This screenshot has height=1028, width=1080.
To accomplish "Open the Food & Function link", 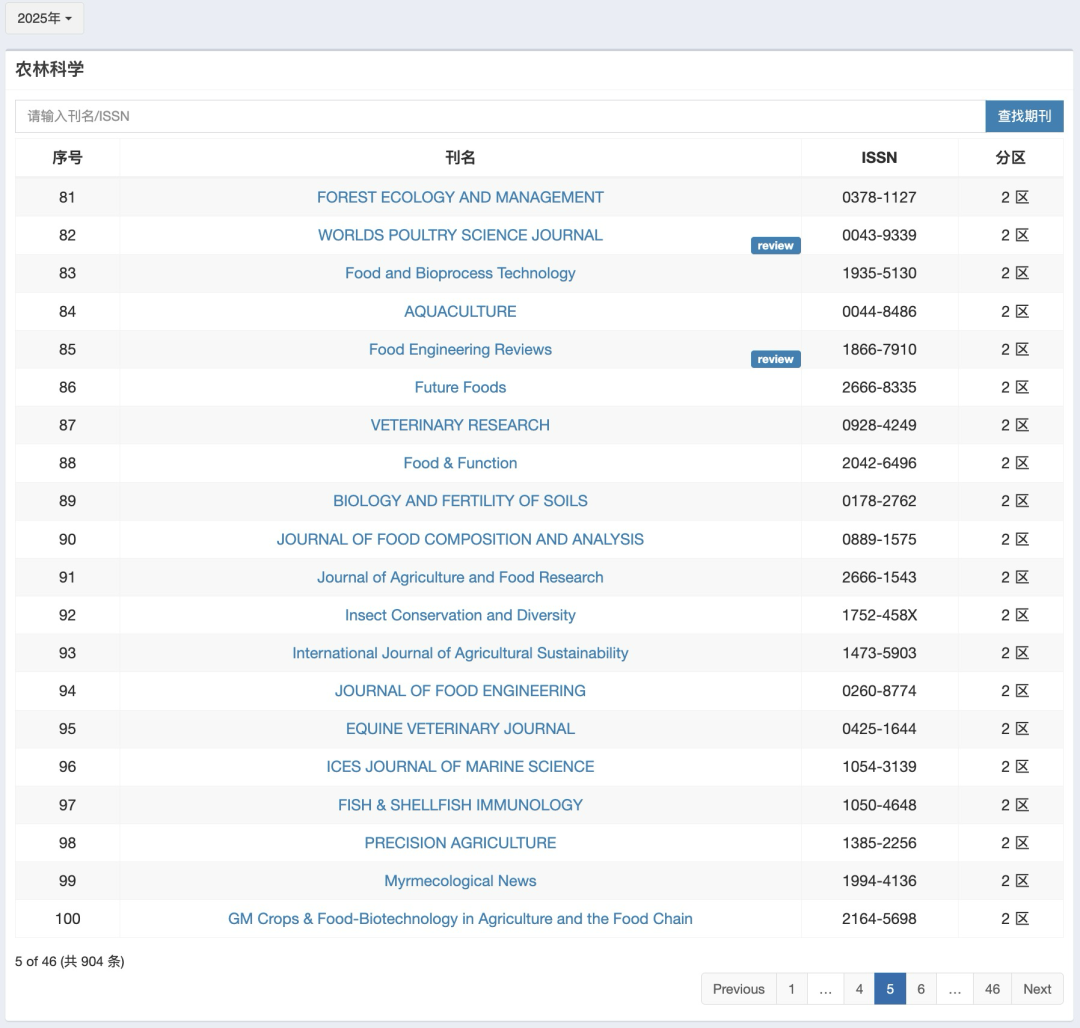I will [x=460, y=463].
